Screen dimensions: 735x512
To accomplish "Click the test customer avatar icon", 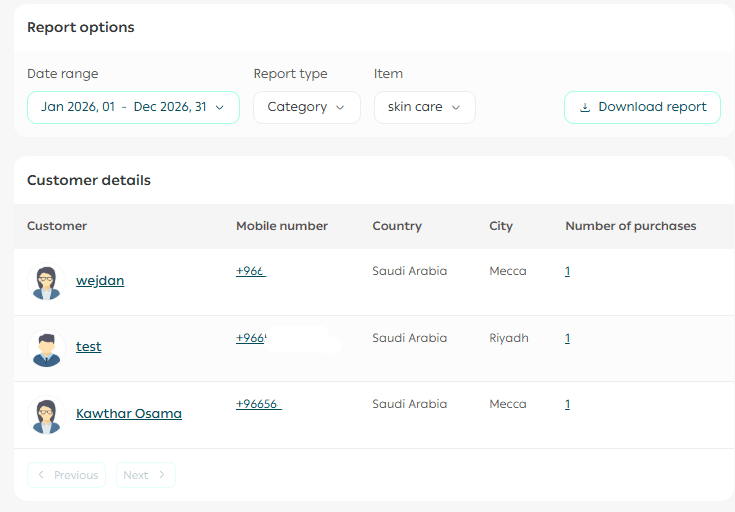I will click(46, 348).
